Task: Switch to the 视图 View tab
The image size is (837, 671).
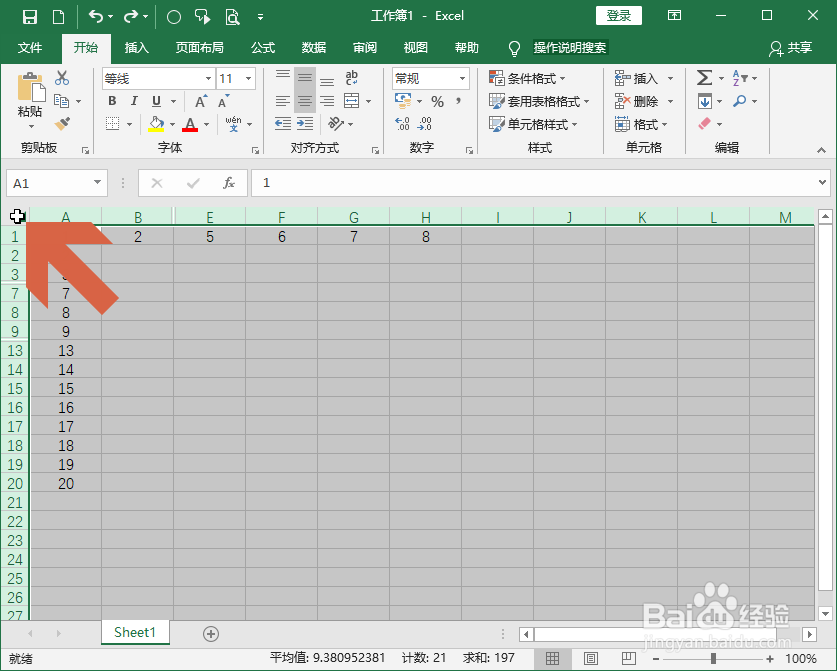Action: (x=416, y=48)
